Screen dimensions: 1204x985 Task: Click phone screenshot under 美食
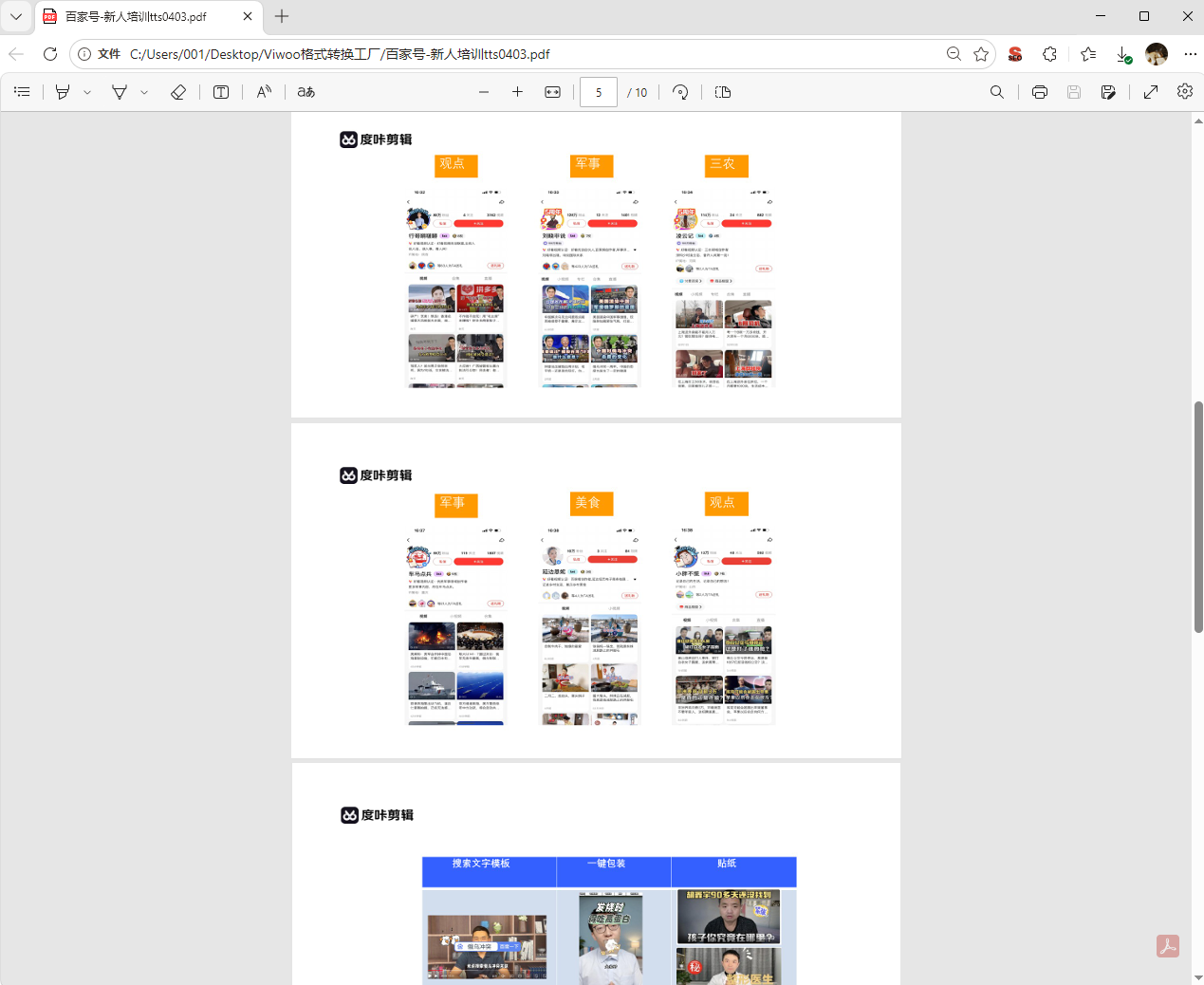(x=590, y=626)
